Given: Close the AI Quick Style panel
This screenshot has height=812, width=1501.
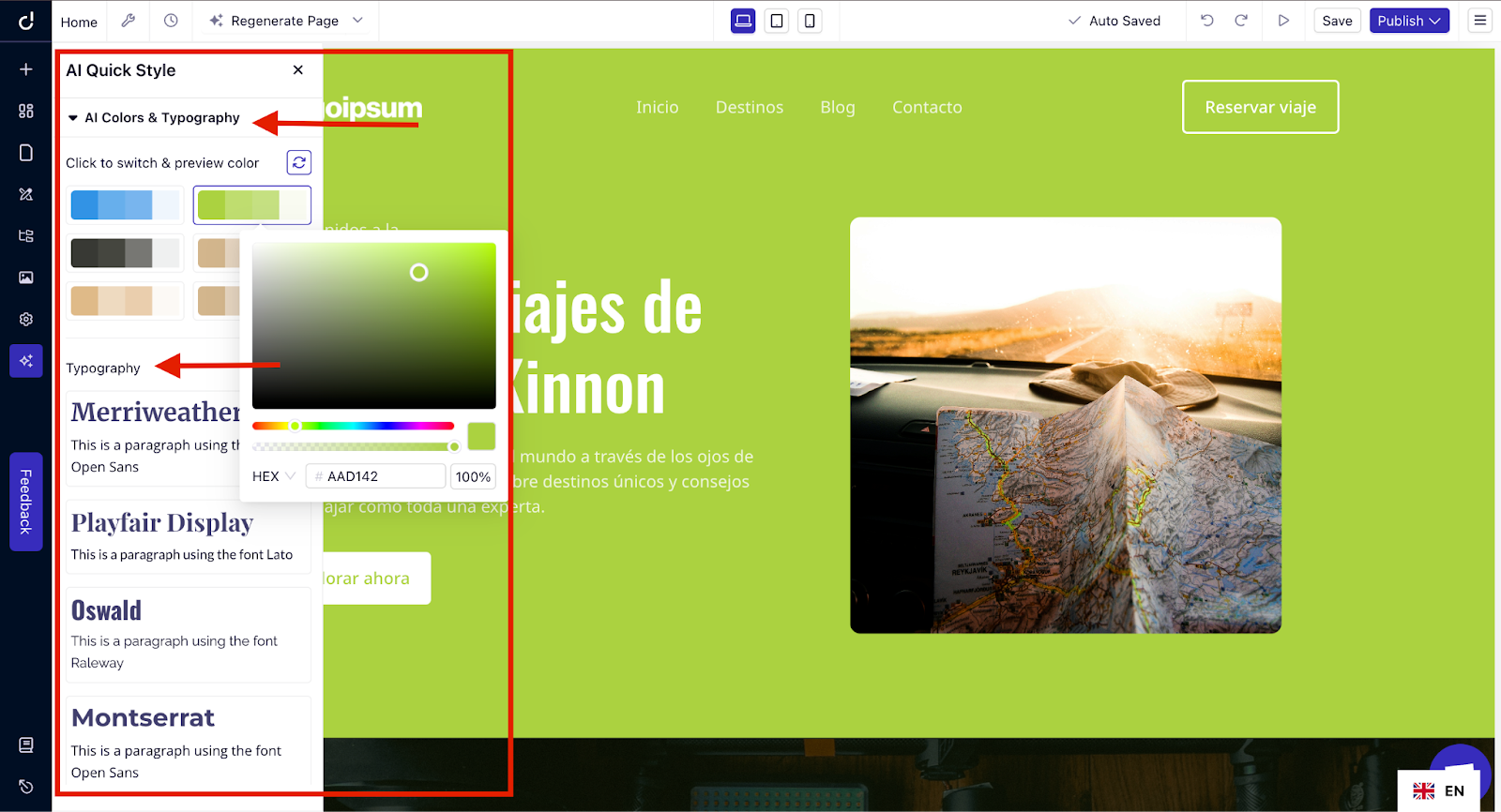Looking at the screenshot, I should [x=298, y=70].
